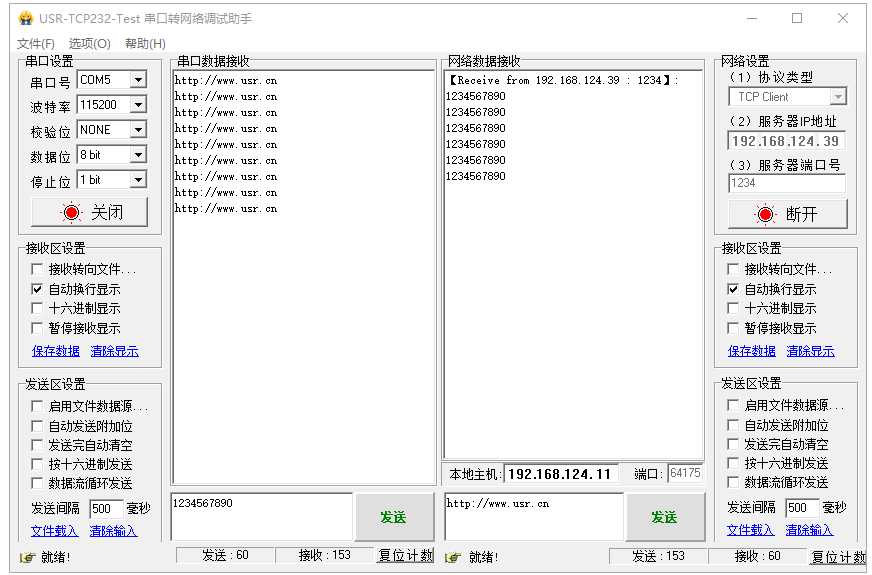Click the app logo icon in title bar
Image resolution: width=872 pixels, height=575 pixels.
(26, 18)
